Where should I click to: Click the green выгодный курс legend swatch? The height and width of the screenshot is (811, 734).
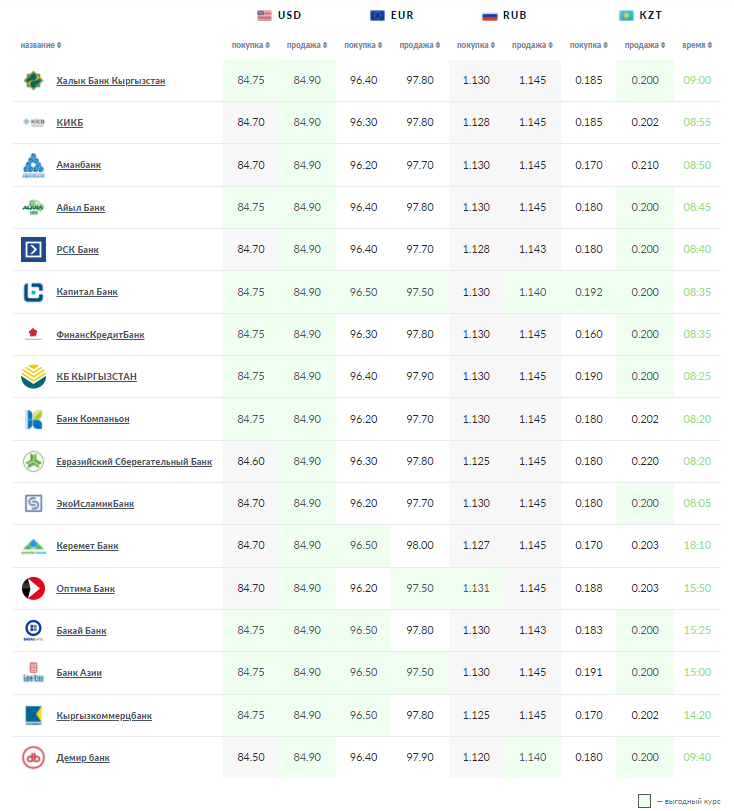[644, 800]
